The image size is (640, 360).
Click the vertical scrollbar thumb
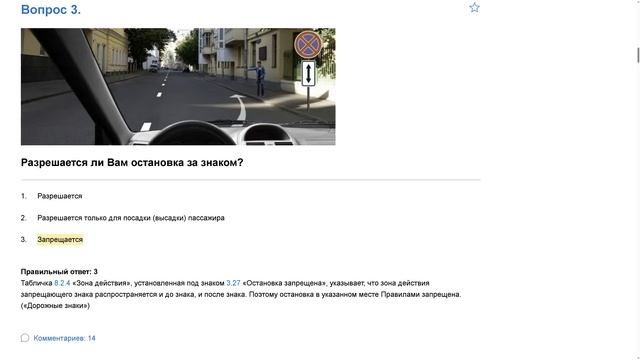pos(638,55)
